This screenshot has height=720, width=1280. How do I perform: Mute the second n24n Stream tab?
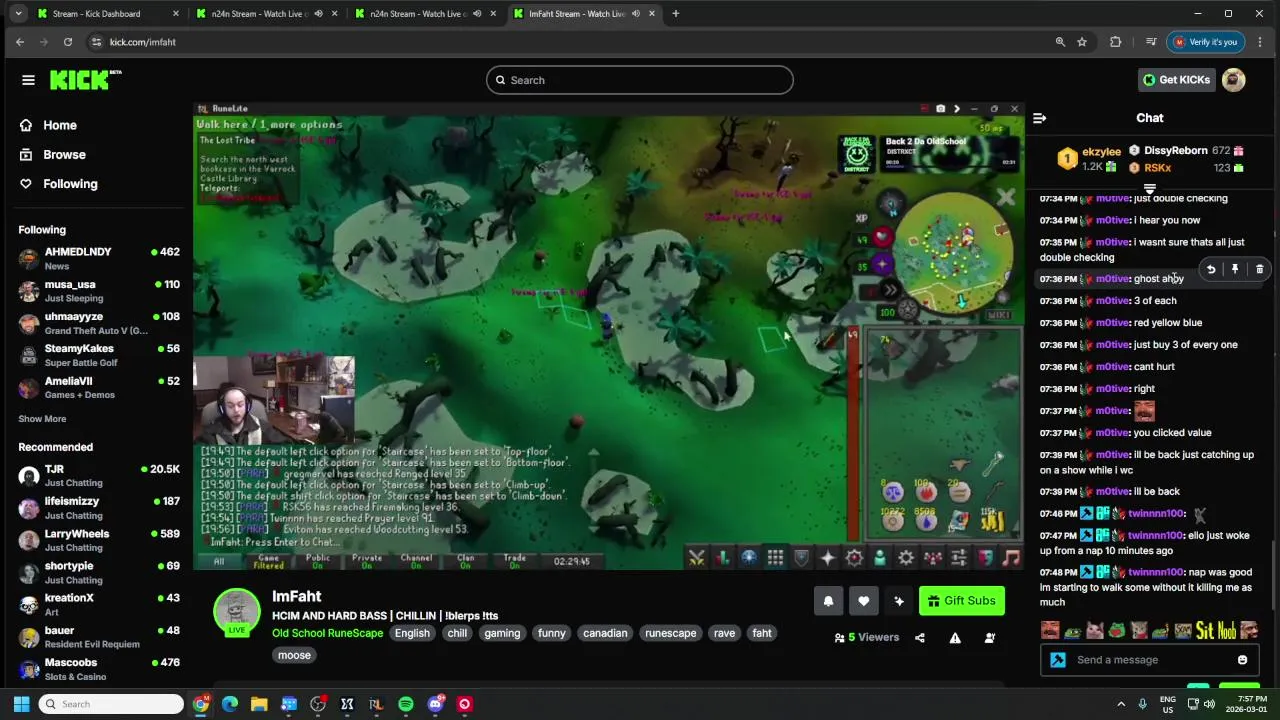pyautogui.click(x=477, y=14)
